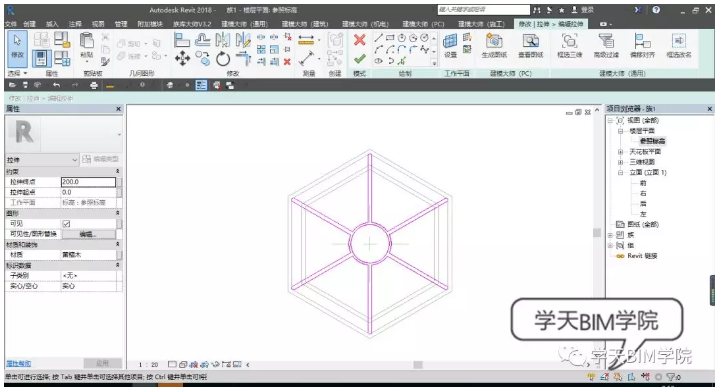The height and width of the screenshot is (390, 719).
Task: Select the Move tool (four arrows)
Action: (183, 58)
